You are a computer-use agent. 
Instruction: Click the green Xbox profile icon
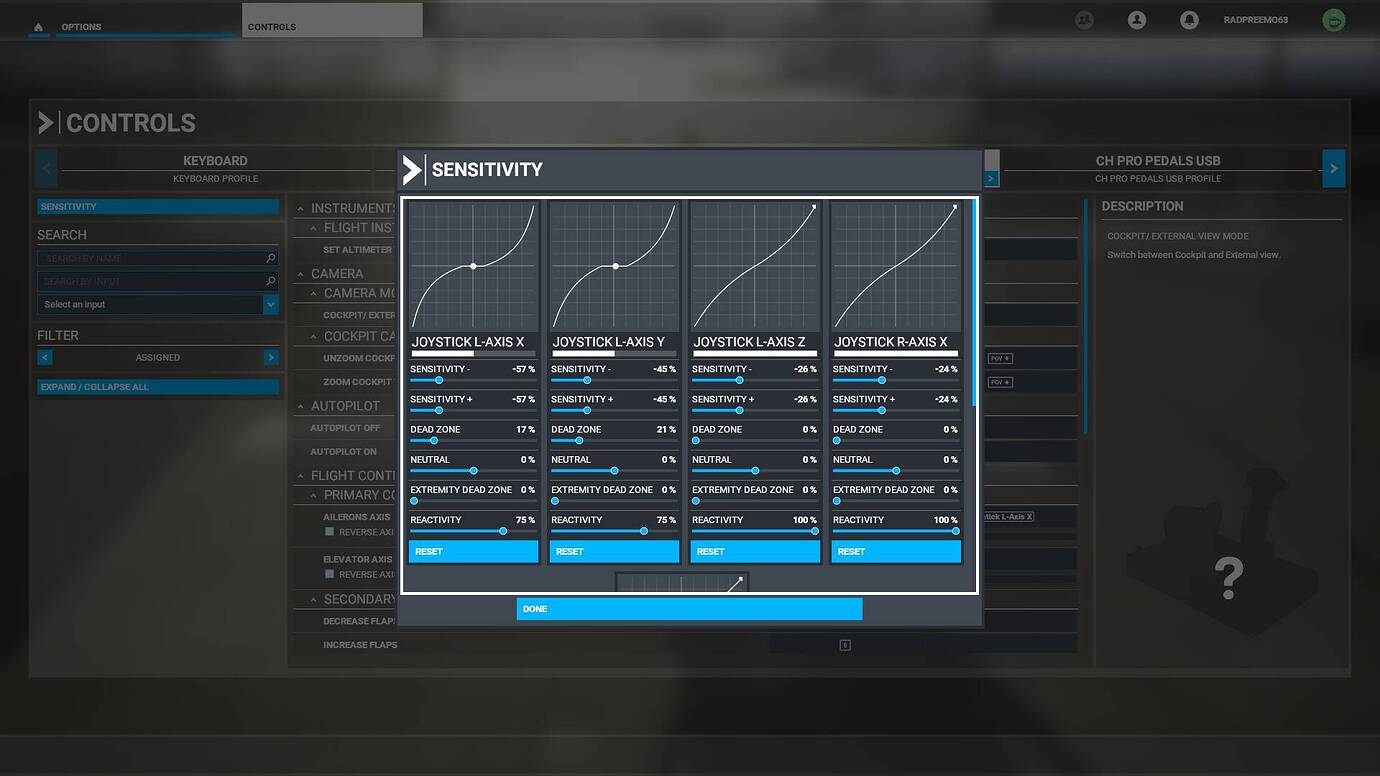1333,19
